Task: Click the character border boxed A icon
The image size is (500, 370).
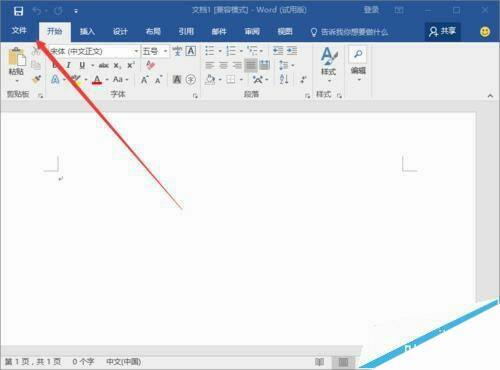Action: pos(191,51)
